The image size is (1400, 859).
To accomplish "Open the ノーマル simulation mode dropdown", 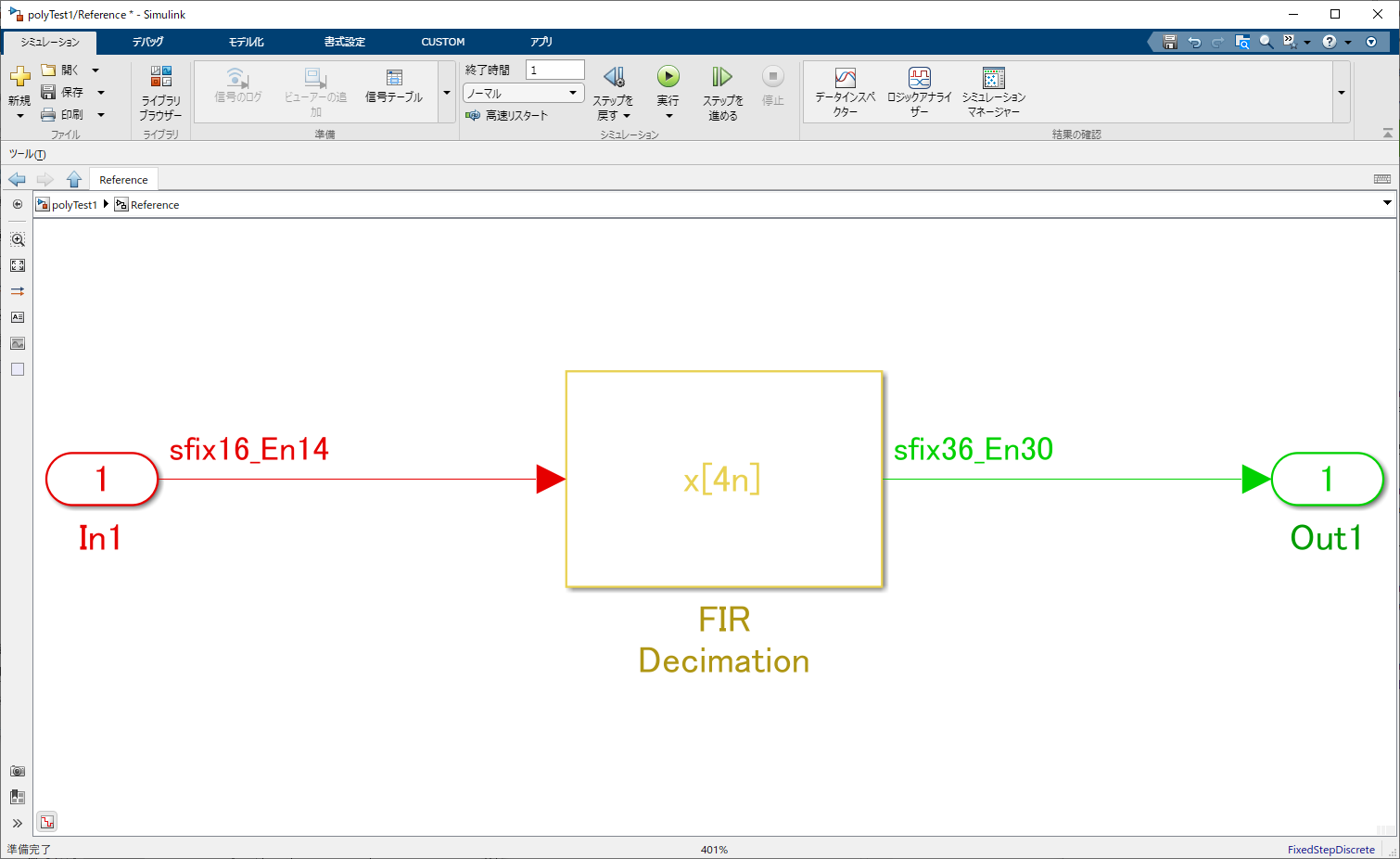I will click(x=524, y=93).
